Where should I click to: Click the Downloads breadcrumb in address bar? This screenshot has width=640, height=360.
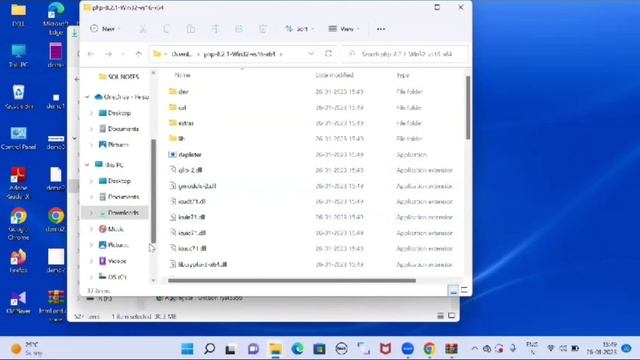[182, 54]
